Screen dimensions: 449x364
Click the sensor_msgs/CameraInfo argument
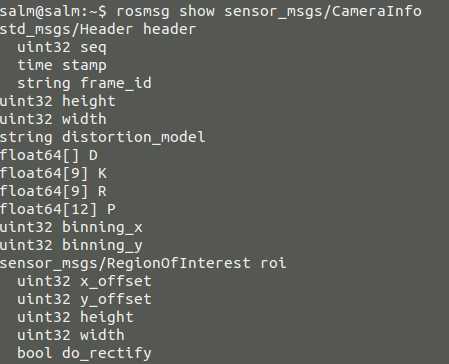pos(323,12)
